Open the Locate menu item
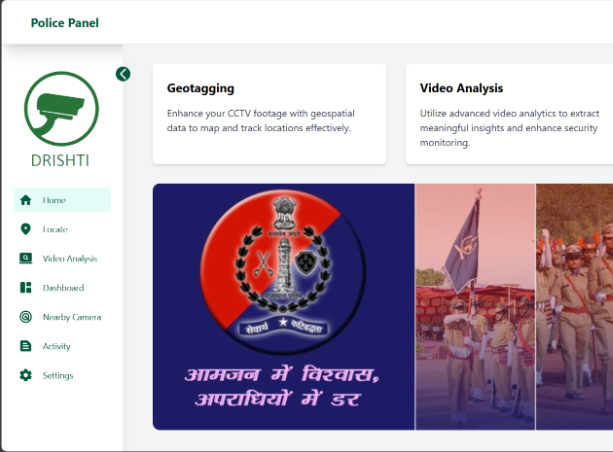The image size is (613, 452). pos(62,229)
